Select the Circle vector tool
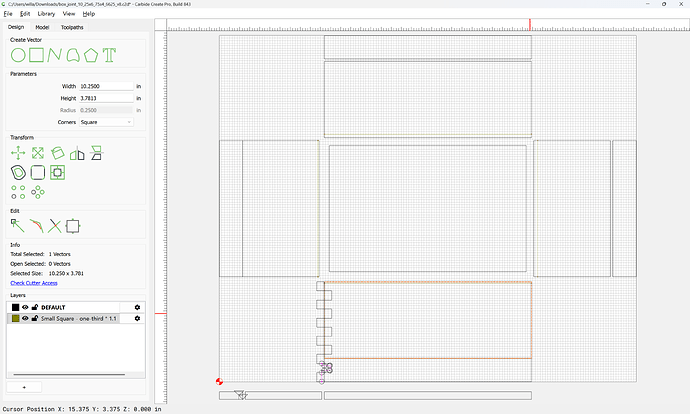 (18, 55)
